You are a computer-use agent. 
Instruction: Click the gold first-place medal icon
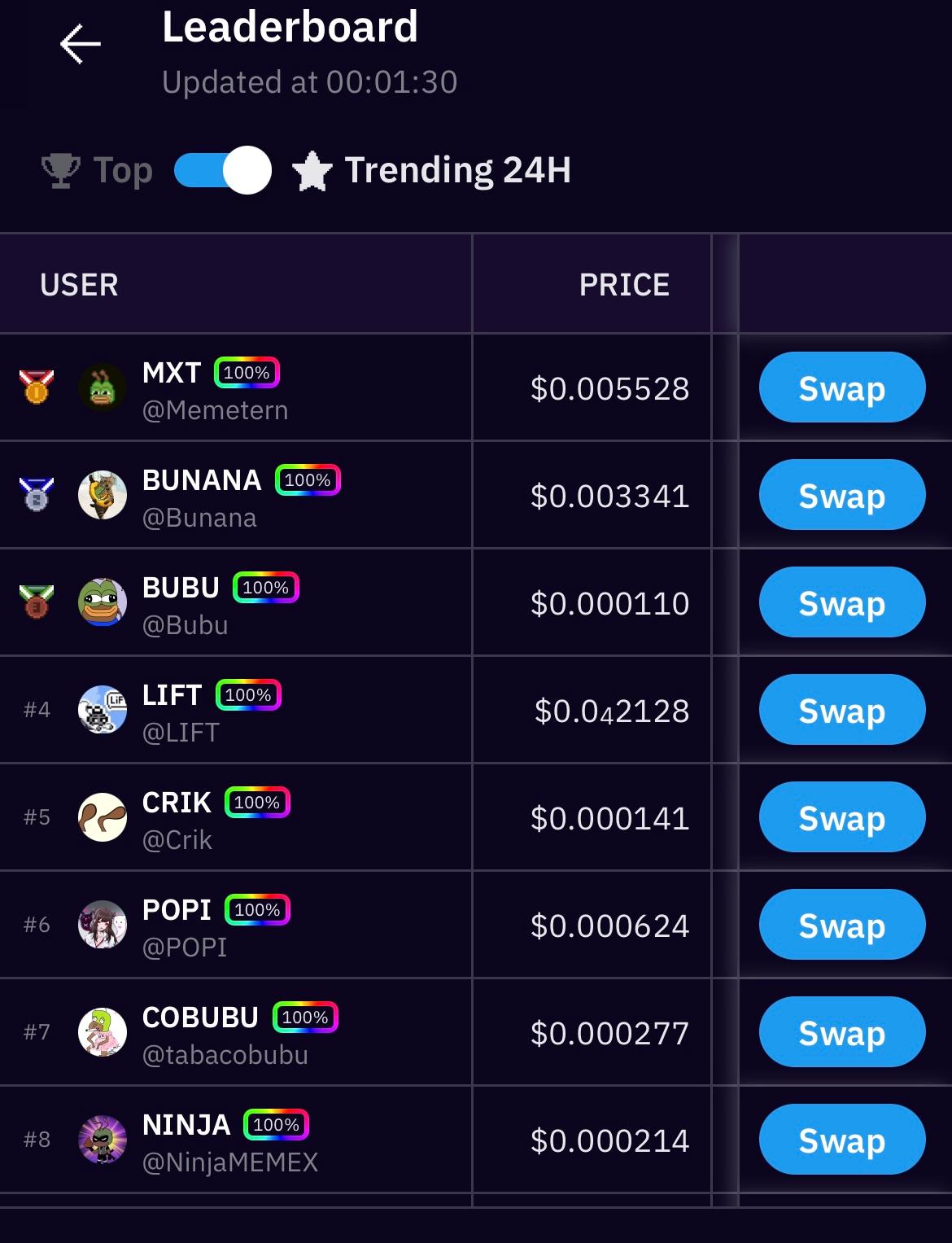click(x=37, y=387)
